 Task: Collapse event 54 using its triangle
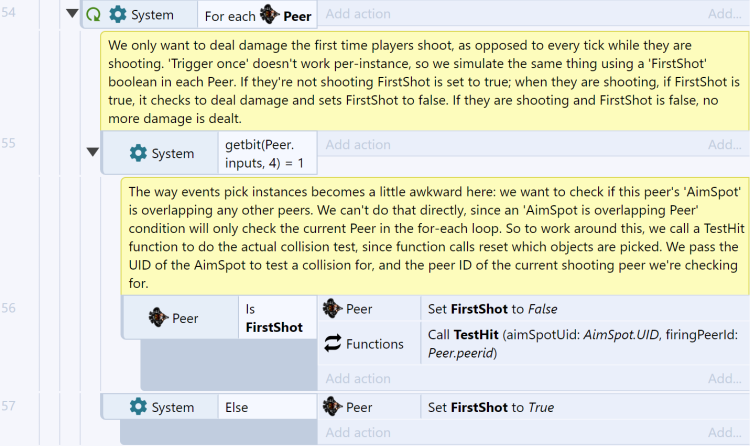[x=72, y=13]
